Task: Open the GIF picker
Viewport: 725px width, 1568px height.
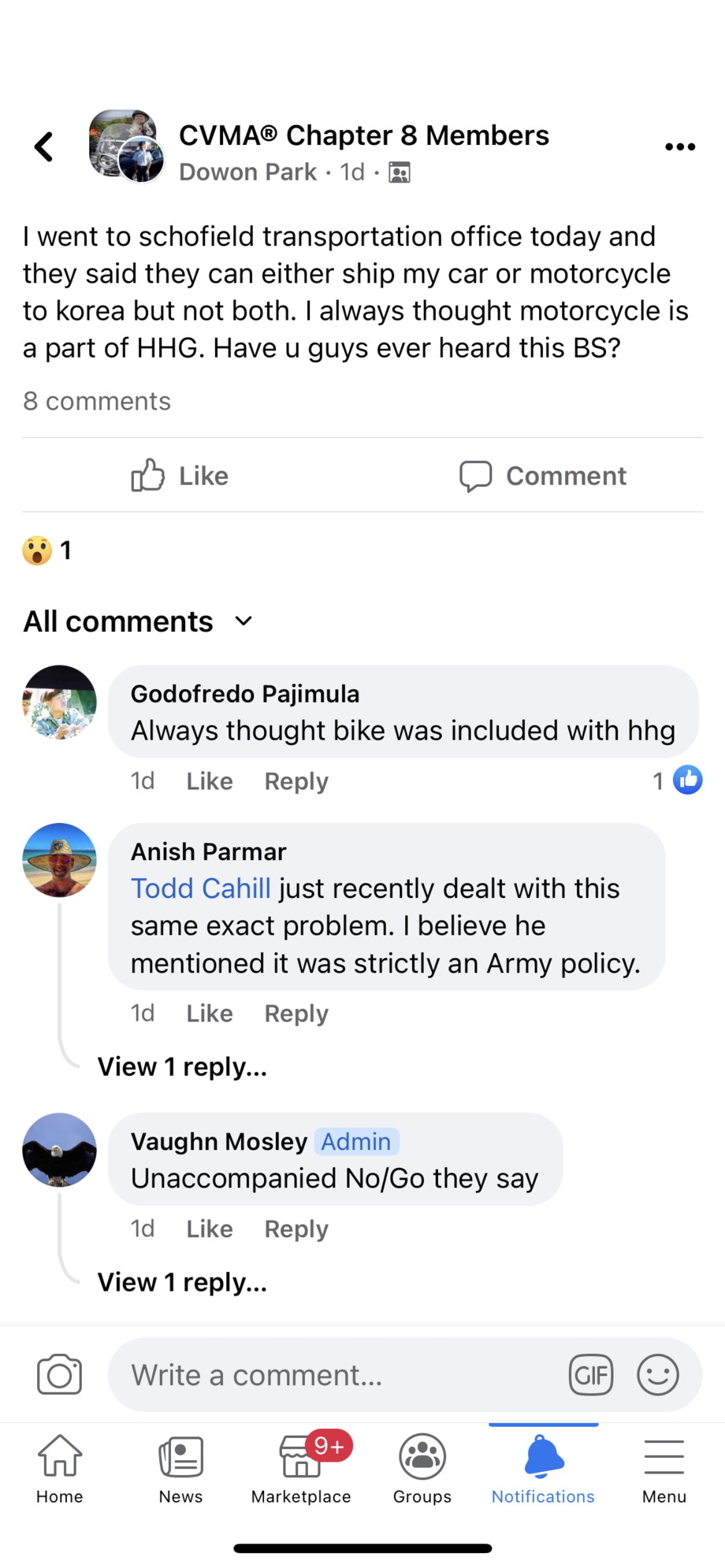Action: [x=591, y=1375]
